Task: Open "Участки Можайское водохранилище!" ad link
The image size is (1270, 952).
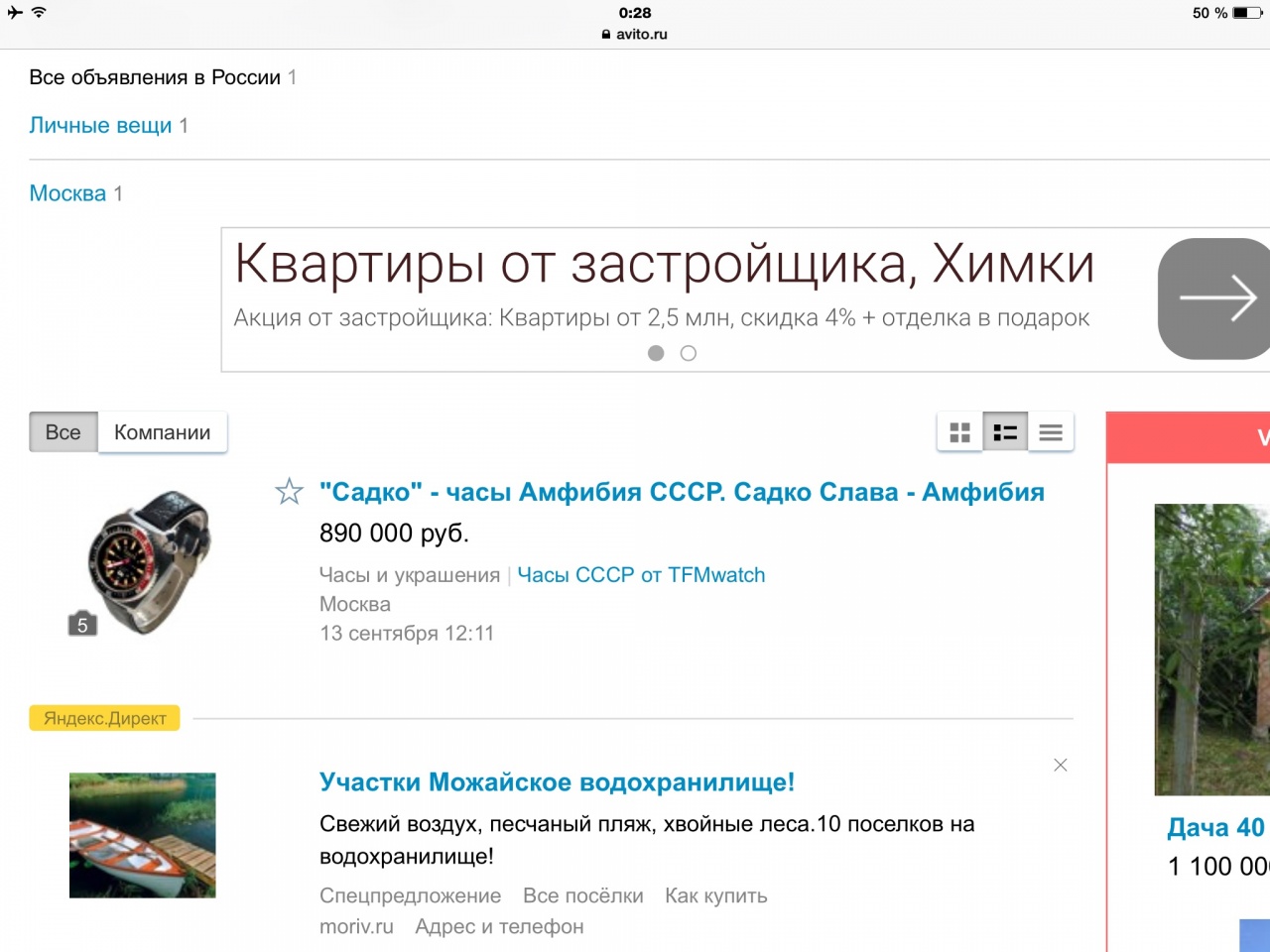Action: point(557,782)
